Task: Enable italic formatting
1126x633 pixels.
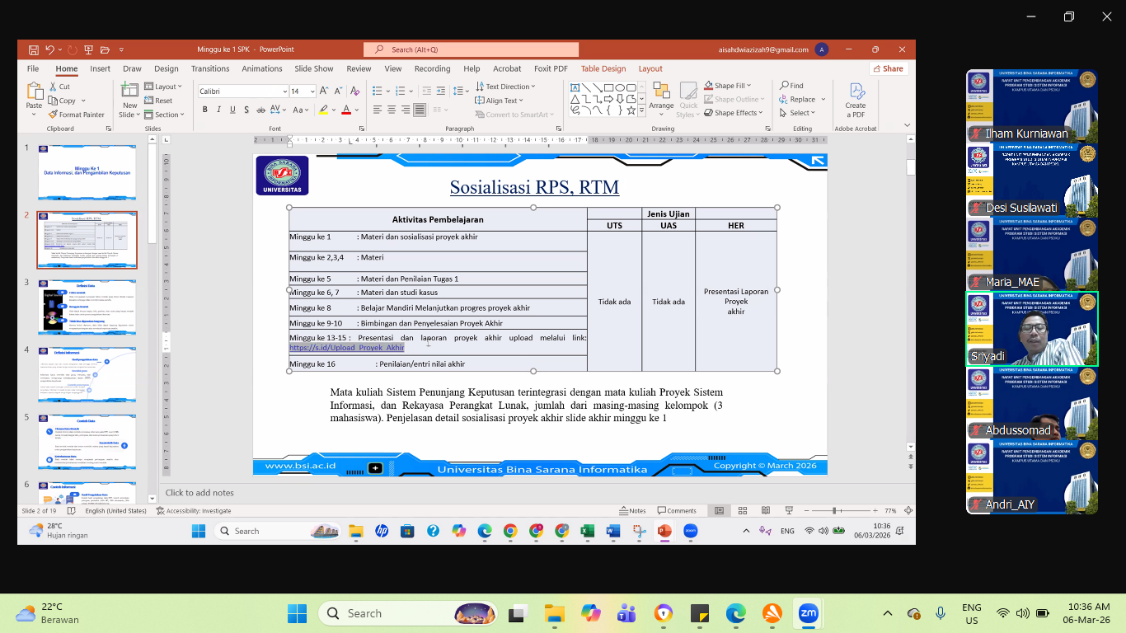Action: tap(219, 110)
